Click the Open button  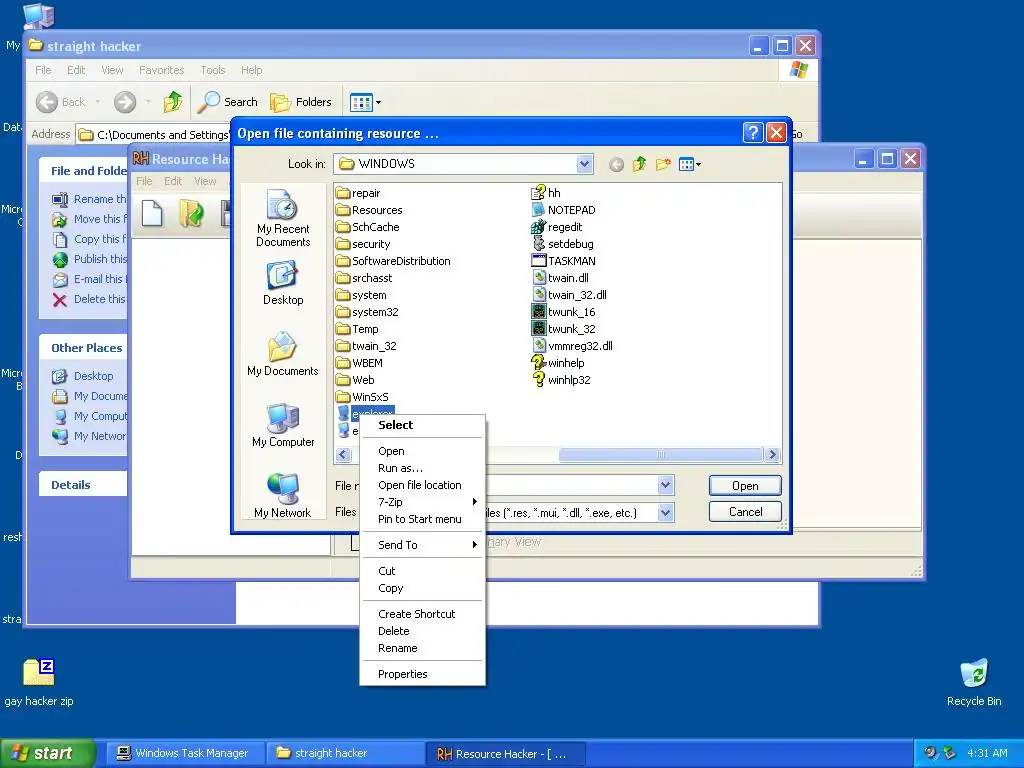[745, 485]
